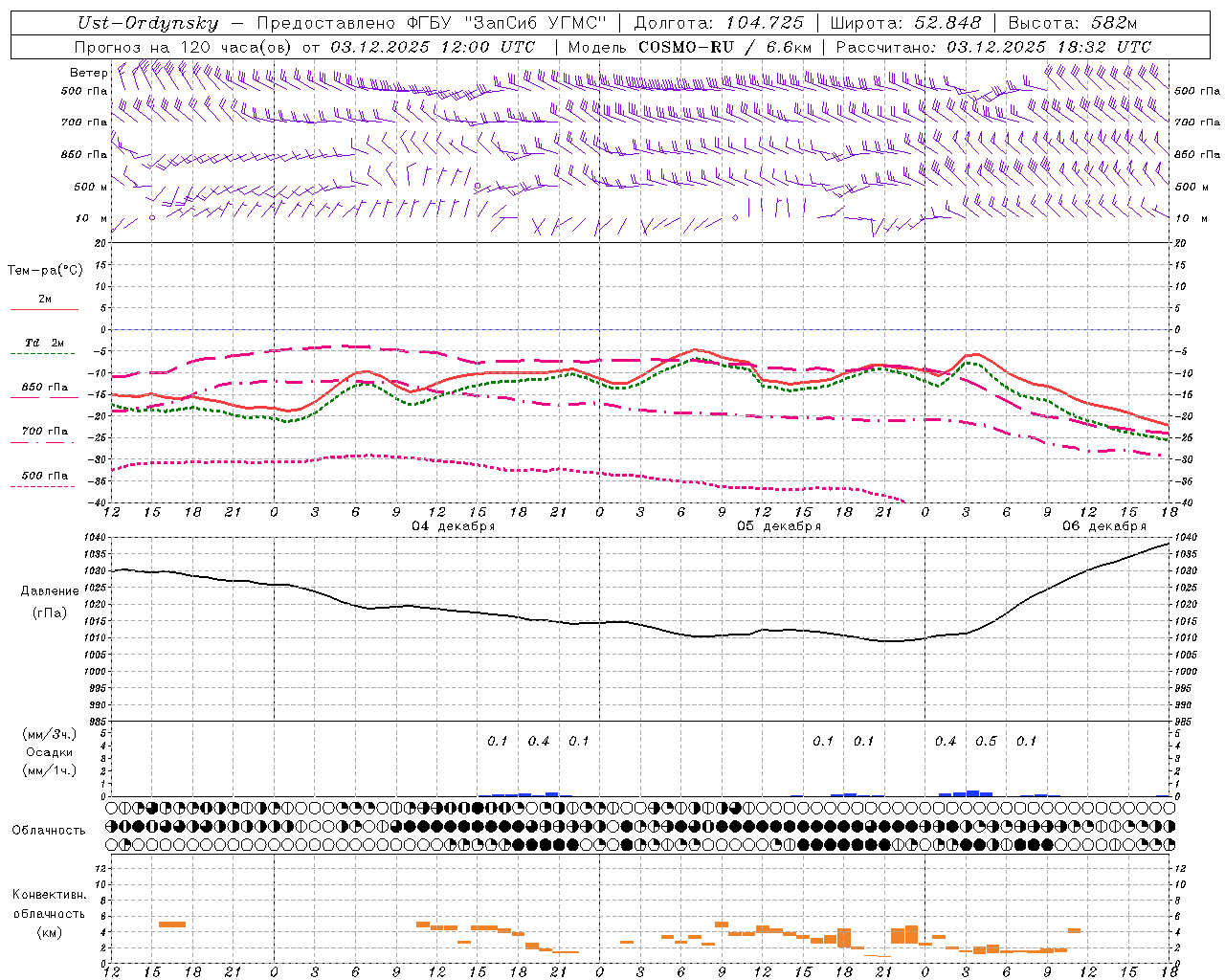Click the 0.5 precipitation amount value

coord(986,742)
